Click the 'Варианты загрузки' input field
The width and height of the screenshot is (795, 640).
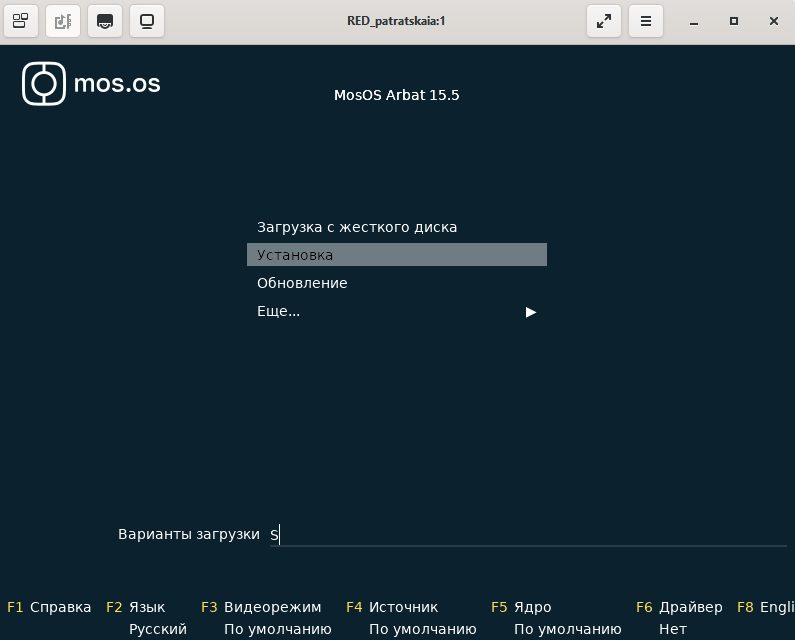pos(528,535)
